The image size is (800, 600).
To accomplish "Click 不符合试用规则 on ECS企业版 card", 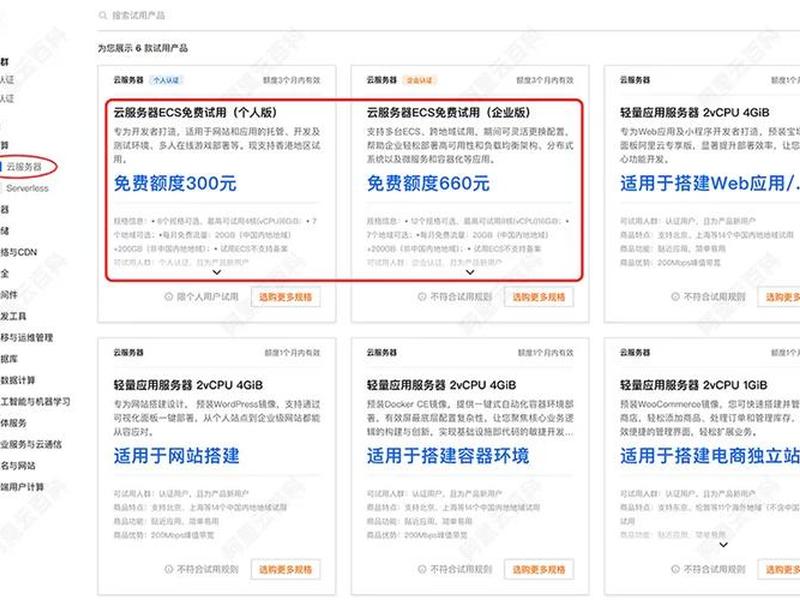I will (x=461, y=296).
